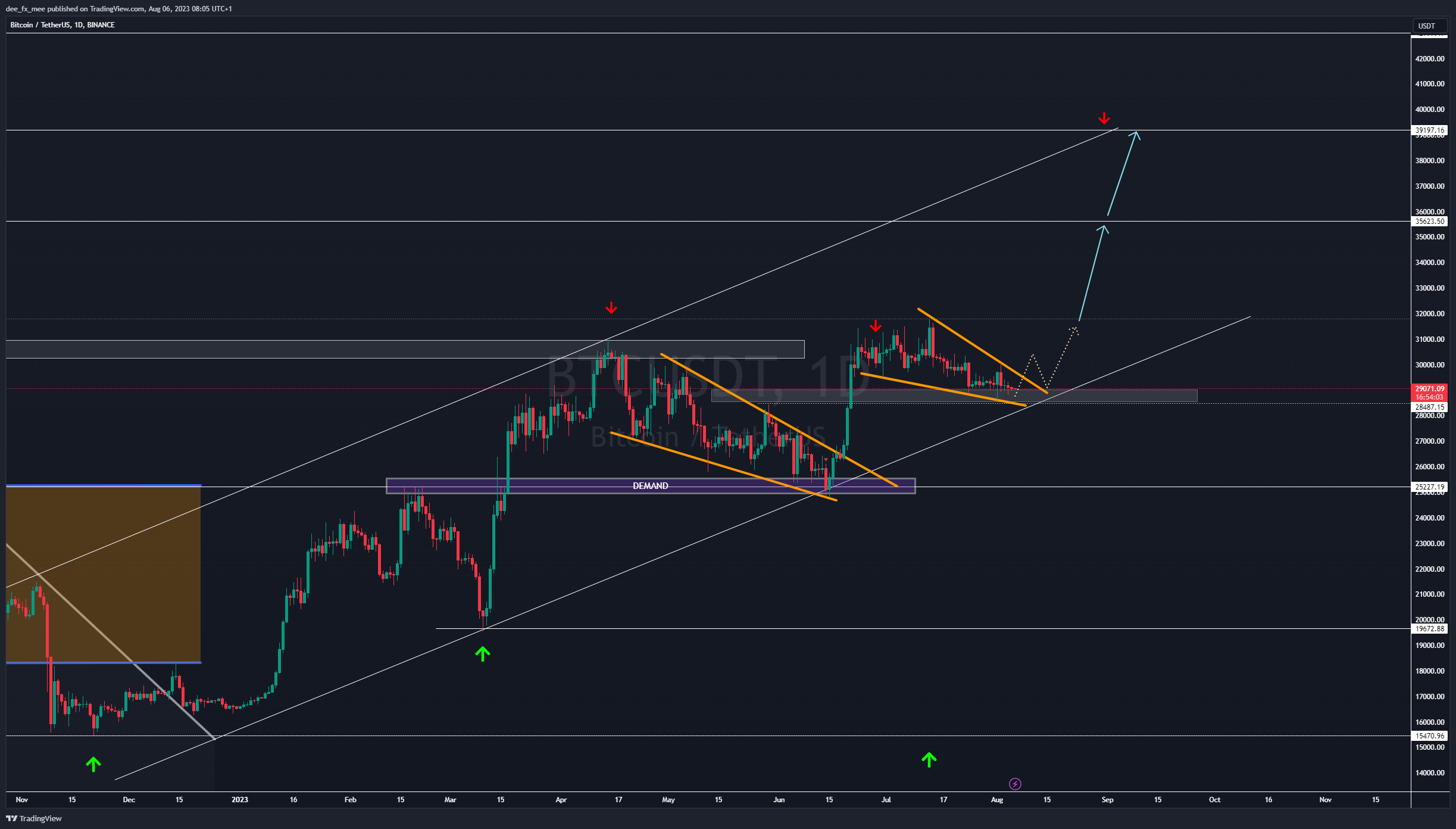
Task: Click the purple lightning event icon
Action: [x=1015, y=784]
